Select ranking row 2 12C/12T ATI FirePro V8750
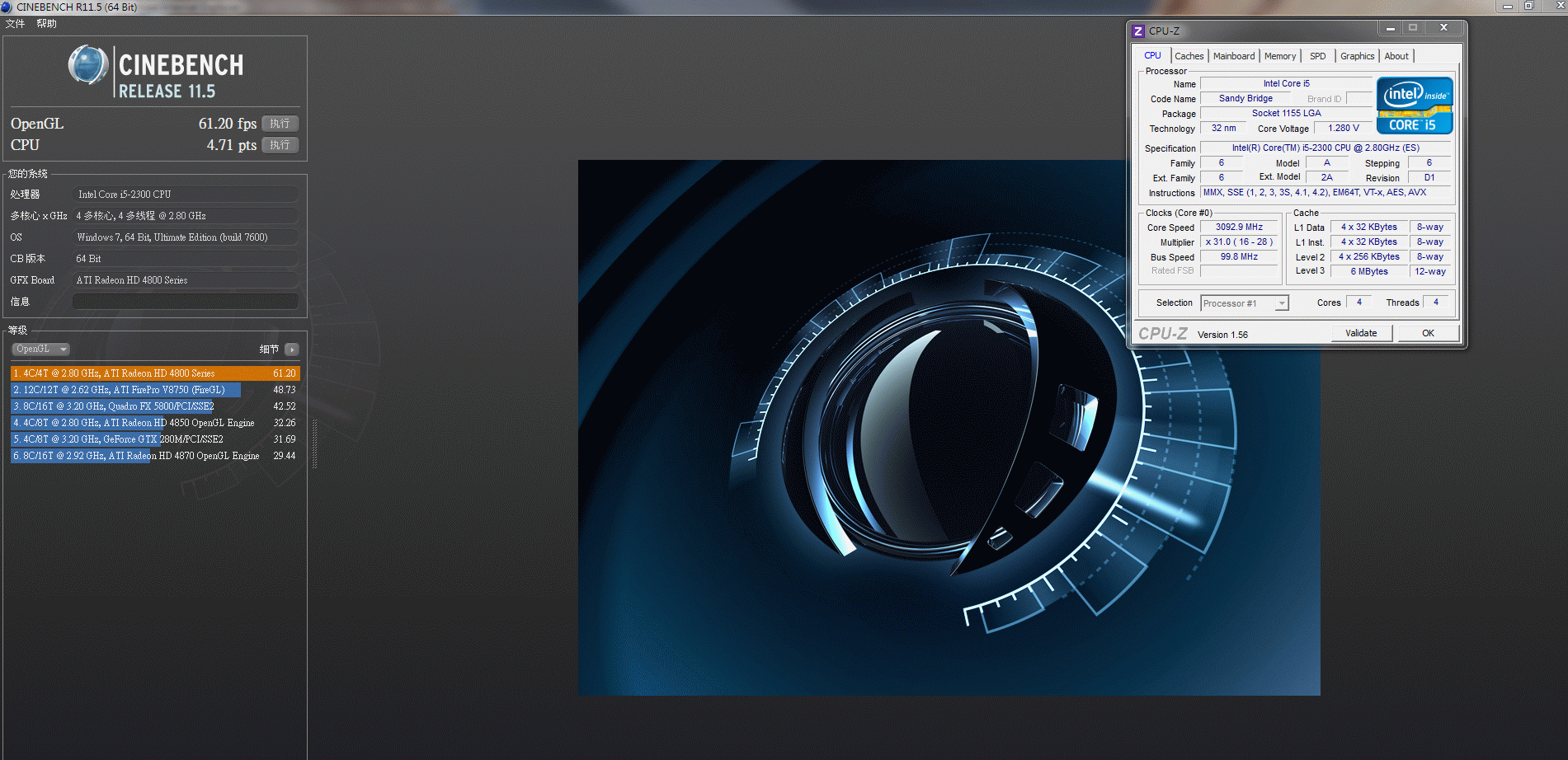The width and height of the screenshot is (1568, 760). pos(155,390)
